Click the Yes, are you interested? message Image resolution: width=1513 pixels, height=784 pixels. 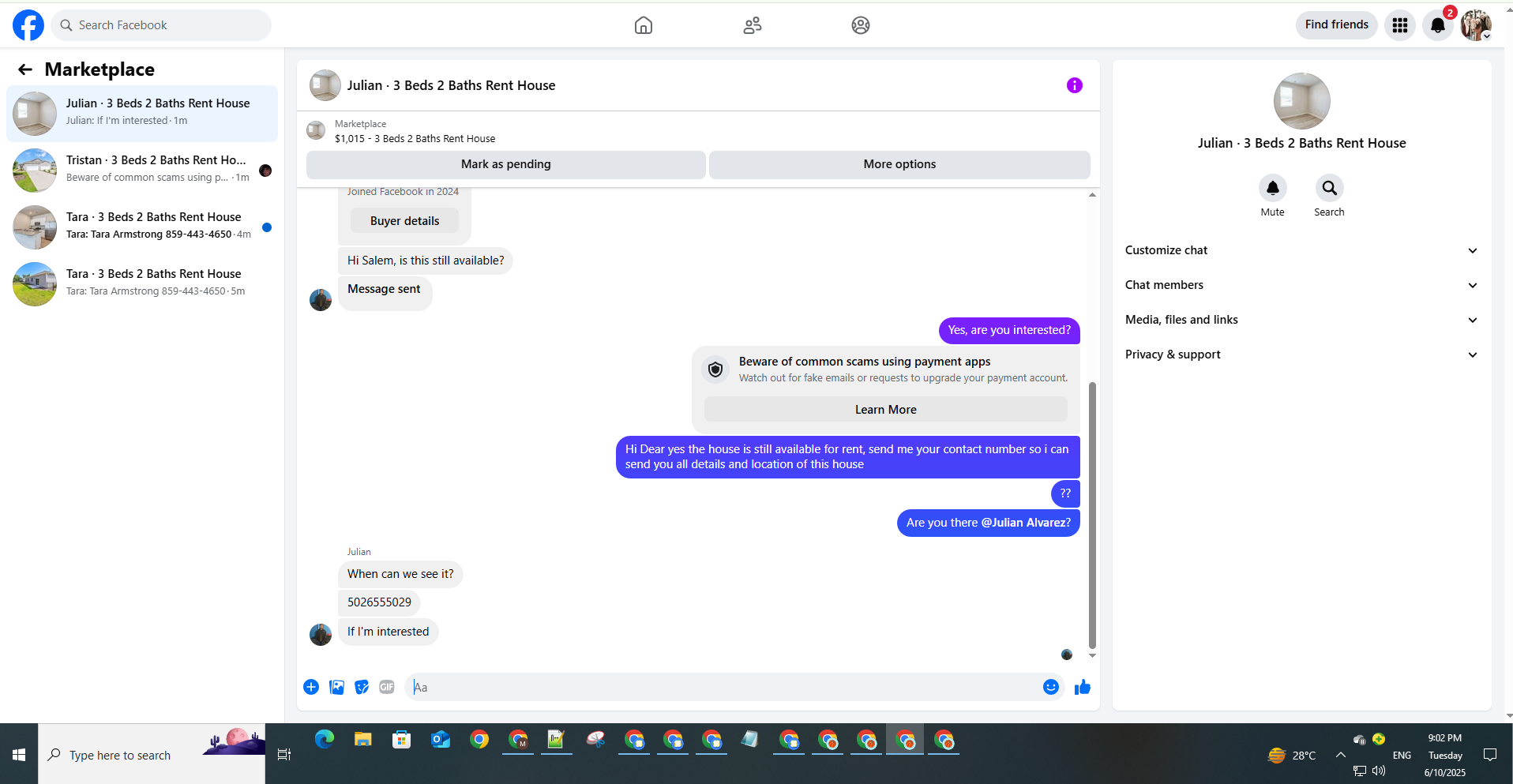(1009, 330)
